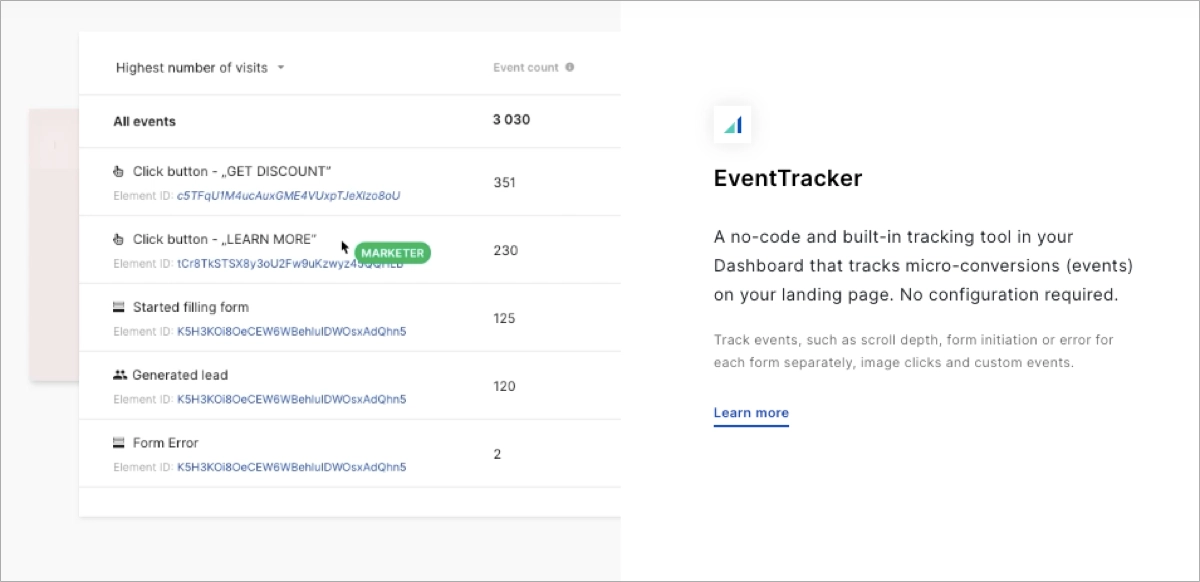The image size is (1200, 582).
Task: Click the dropdown arrow after Highest number of visits
Action: pyautogui.click(x=281, y=68)
